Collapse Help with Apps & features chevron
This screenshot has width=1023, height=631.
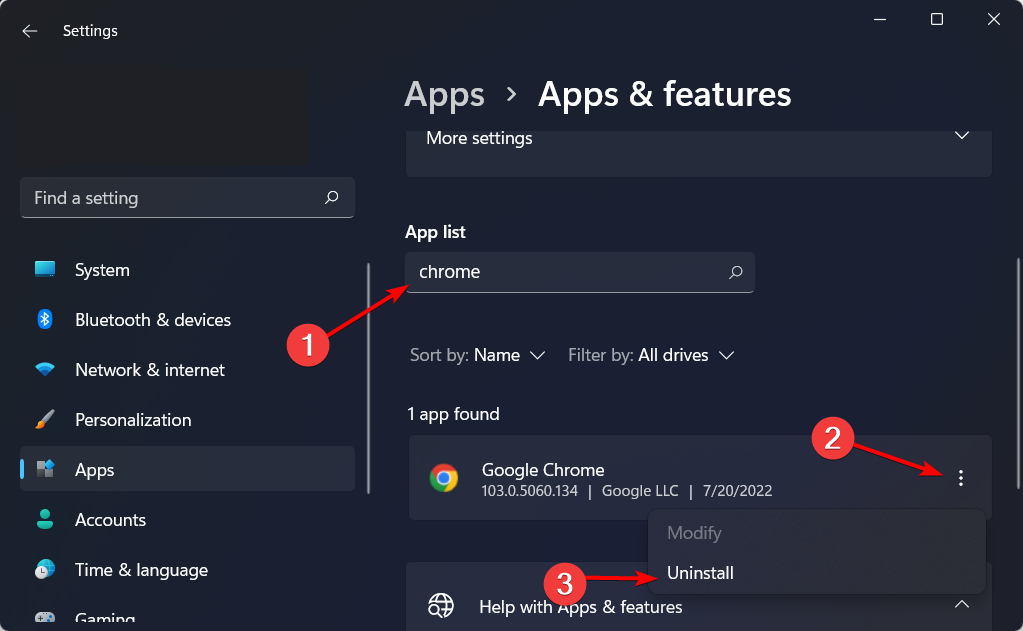coord(962,604)
